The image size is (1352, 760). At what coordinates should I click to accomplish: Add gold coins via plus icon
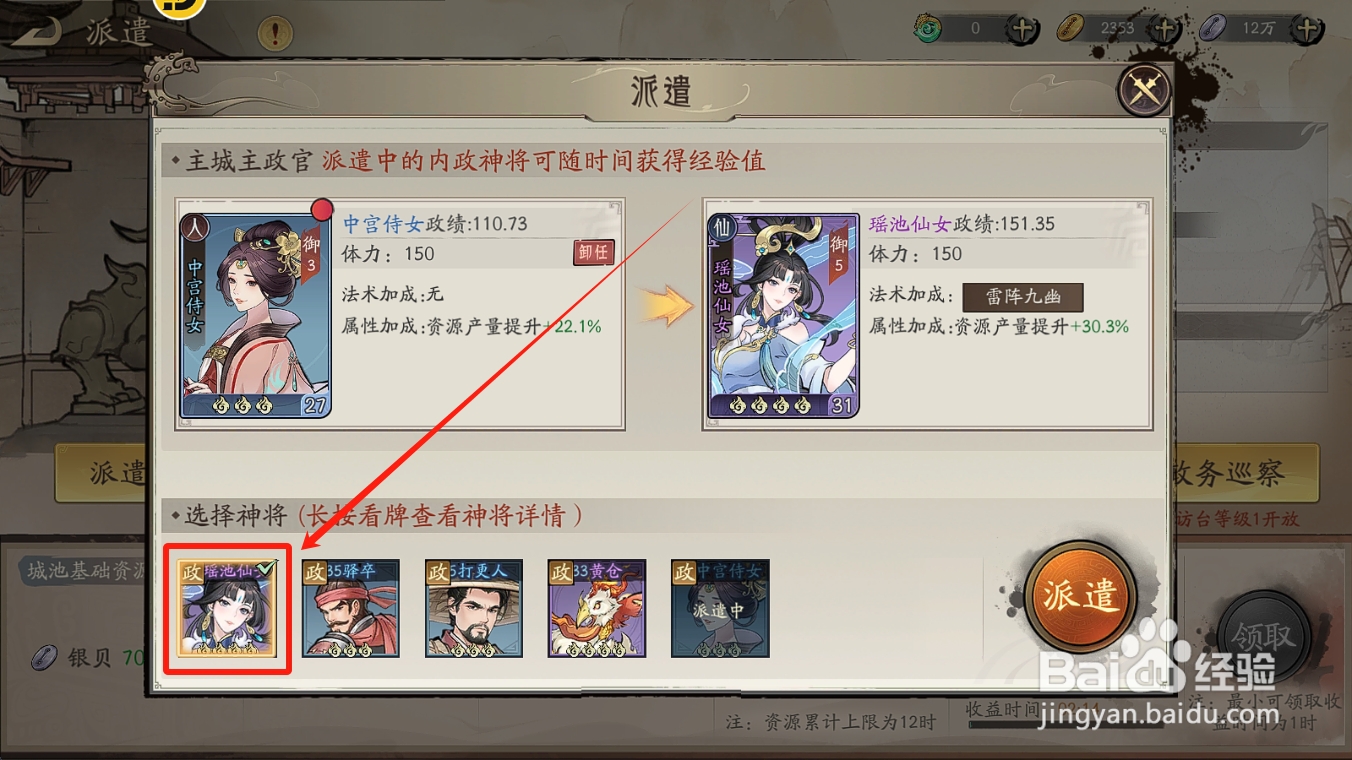(1164, 29)
